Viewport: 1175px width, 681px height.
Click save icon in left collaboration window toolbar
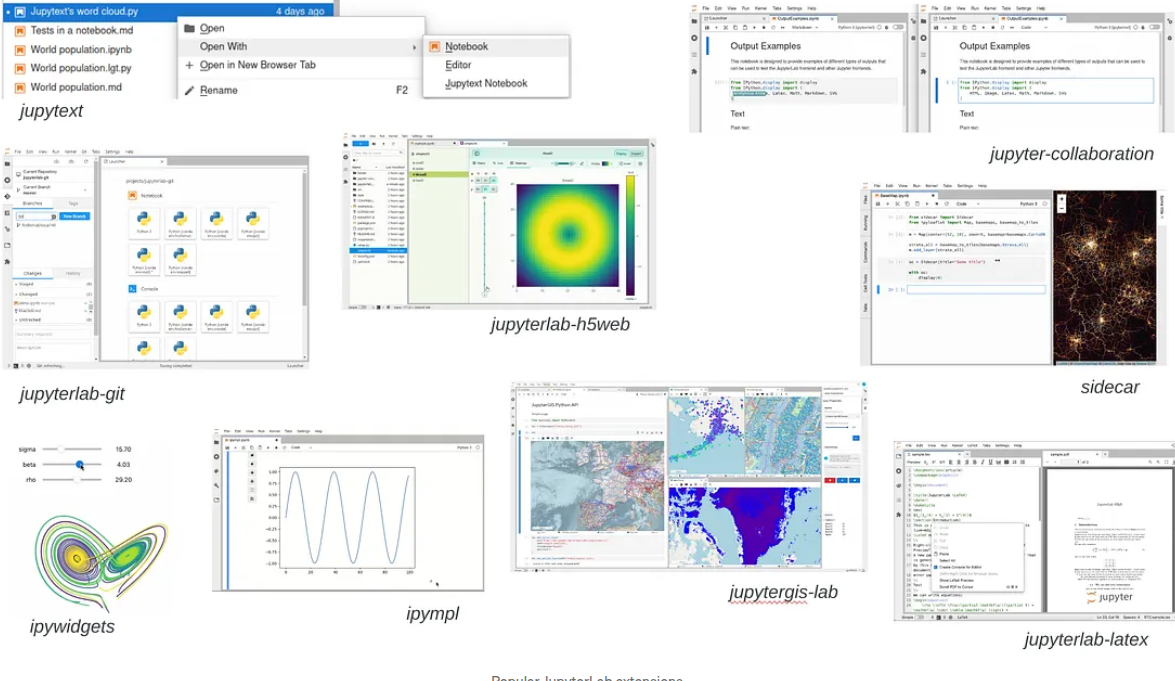[x=707, y=28]
